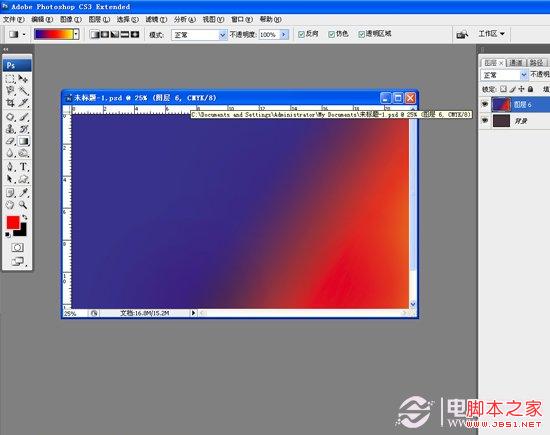Toggle the Reverse (反向) checkbox
The image size is (550, 435).
click(x=301, y=34)
